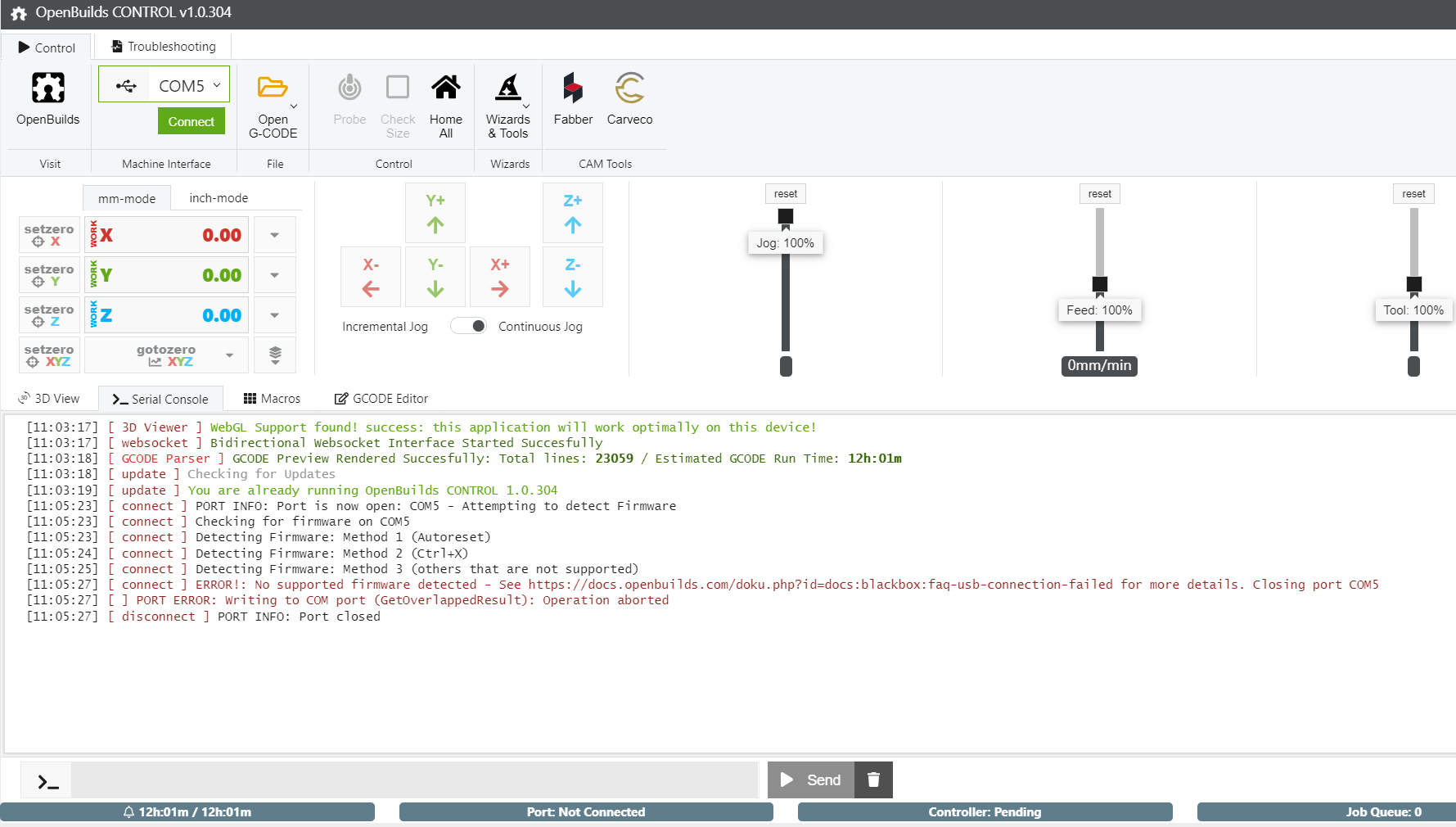Expand the Open G-CODE dropdown chevron
1456x827 pixels.
pos(294,106)
